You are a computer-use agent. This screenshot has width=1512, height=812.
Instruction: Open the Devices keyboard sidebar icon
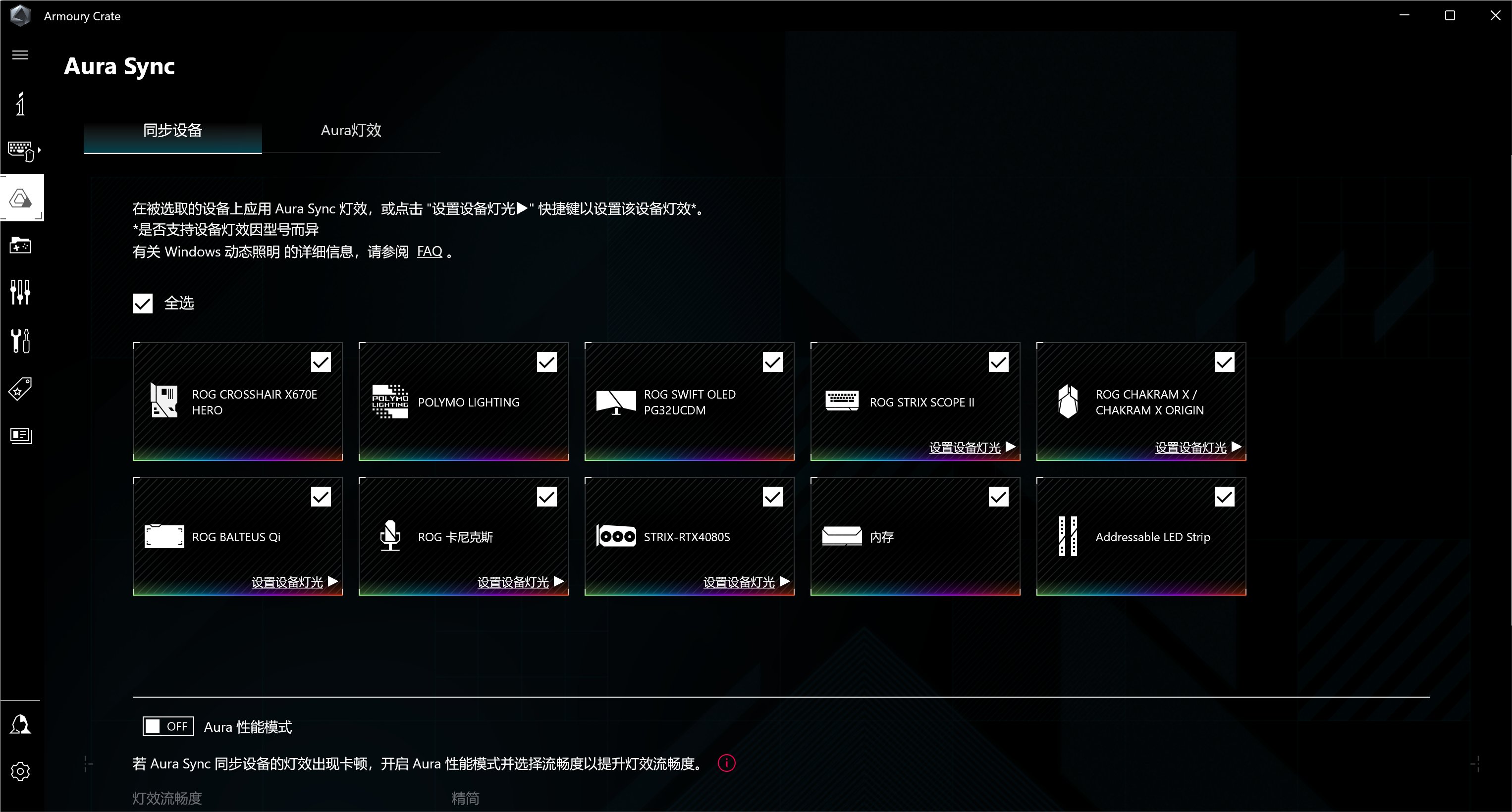tap(22, 151)
